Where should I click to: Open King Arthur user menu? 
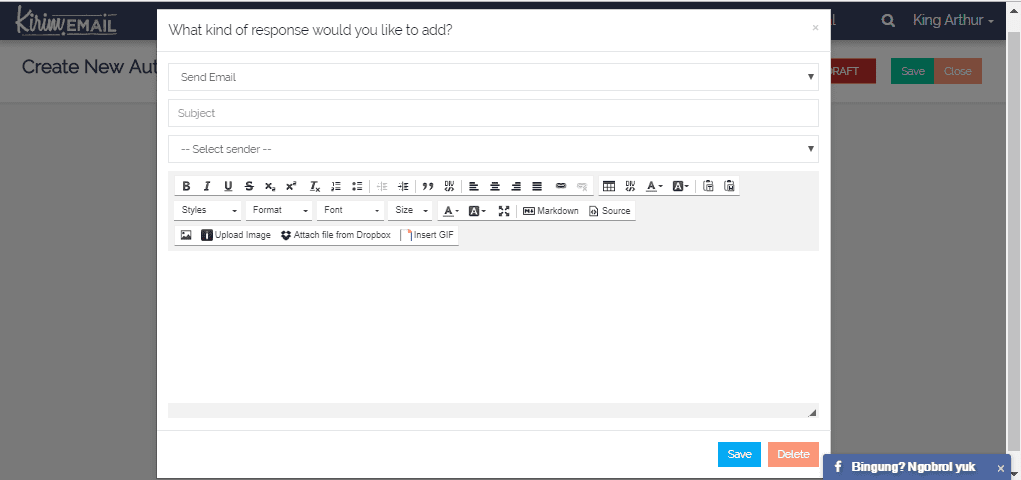(x=953, y=20)
